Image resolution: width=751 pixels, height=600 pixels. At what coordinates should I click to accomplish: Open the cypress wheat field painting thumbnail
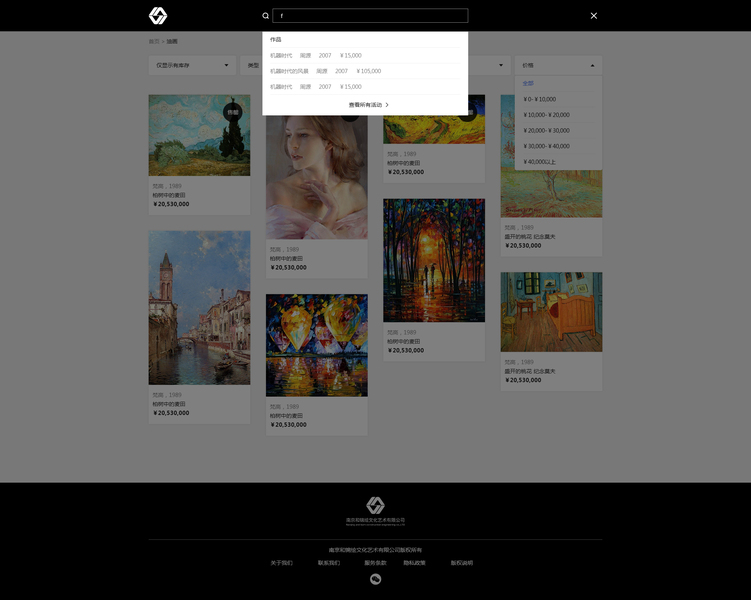tap(199, 135)
